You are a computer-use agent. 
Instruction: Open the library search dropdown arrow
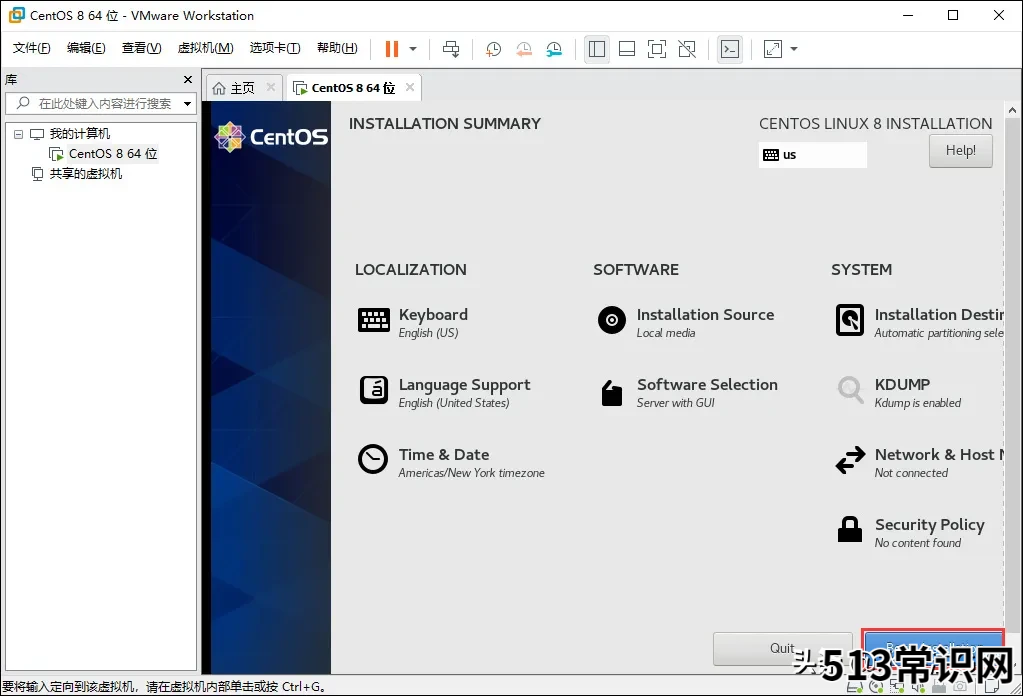188,104
